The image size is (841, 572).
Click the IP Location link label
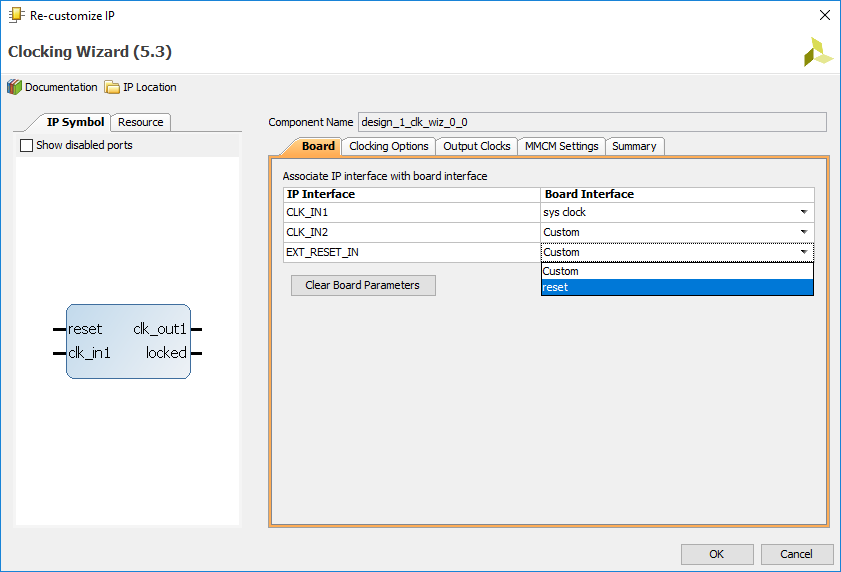click(x=150, y=87)
